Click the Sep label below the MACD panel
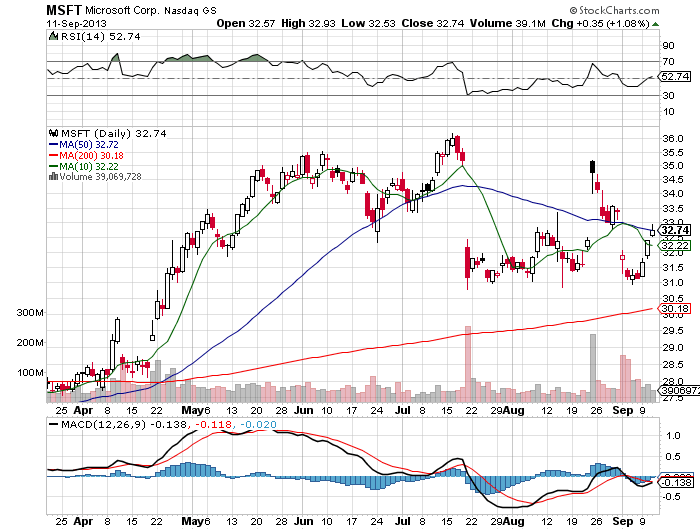The width and height of the screenshot is (700, 530). click(623, 521)
